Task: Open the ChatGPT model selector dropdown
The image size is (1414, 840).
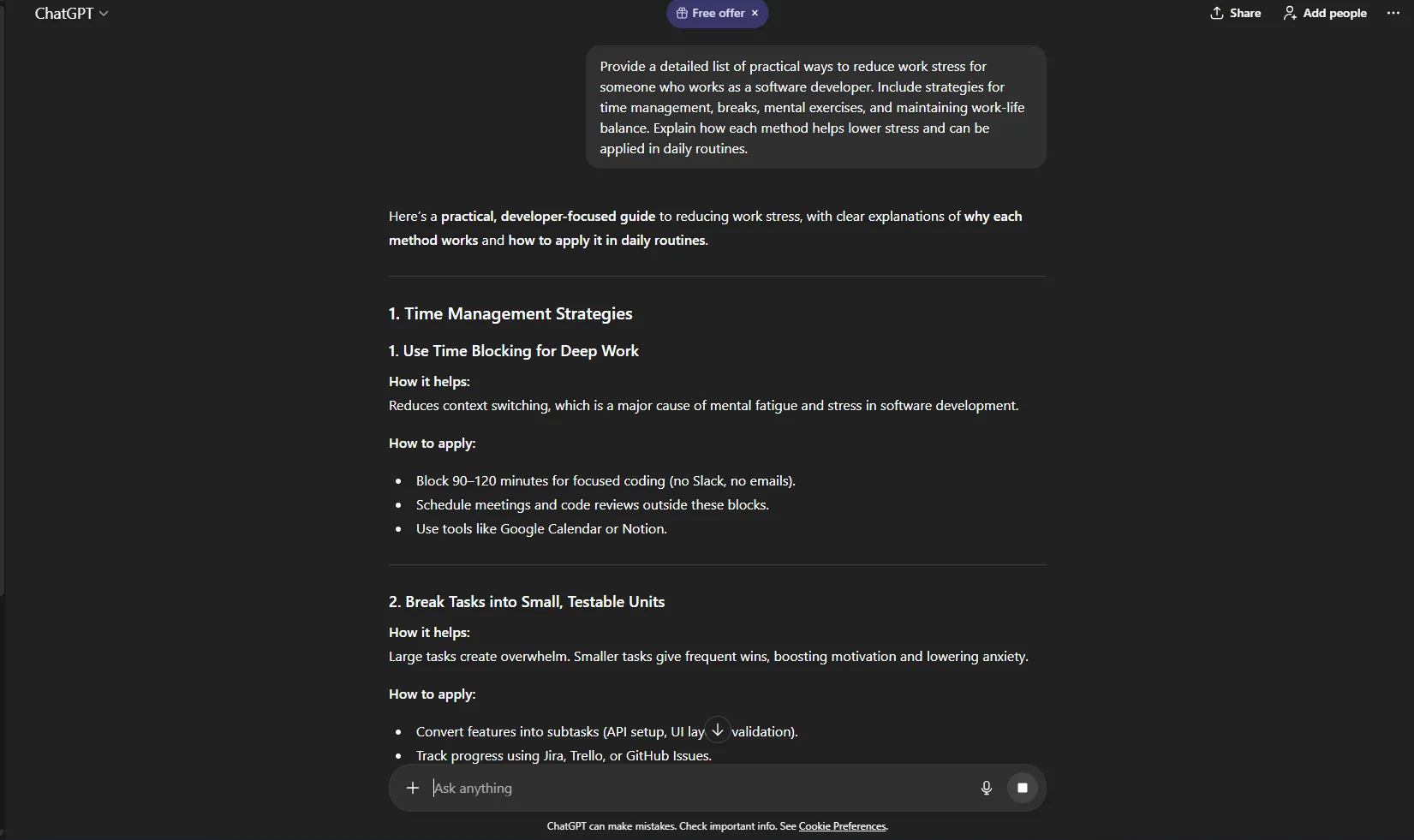Action: click(71, 14)
